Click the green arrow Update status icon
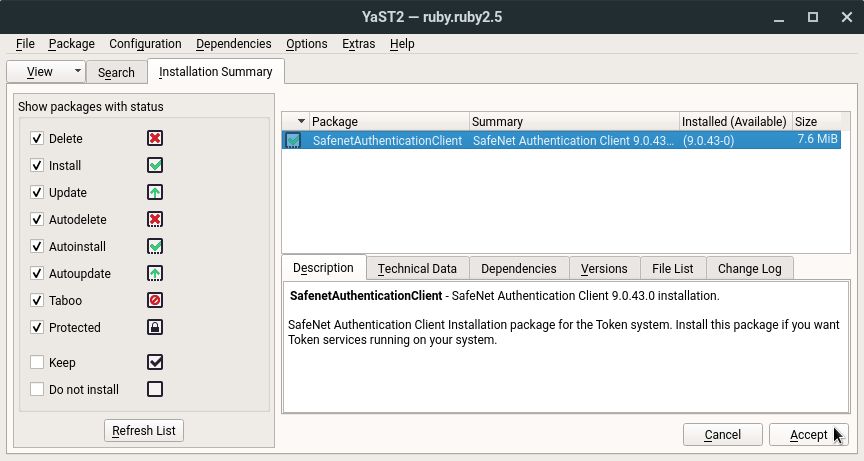 [x=155, y=192]
